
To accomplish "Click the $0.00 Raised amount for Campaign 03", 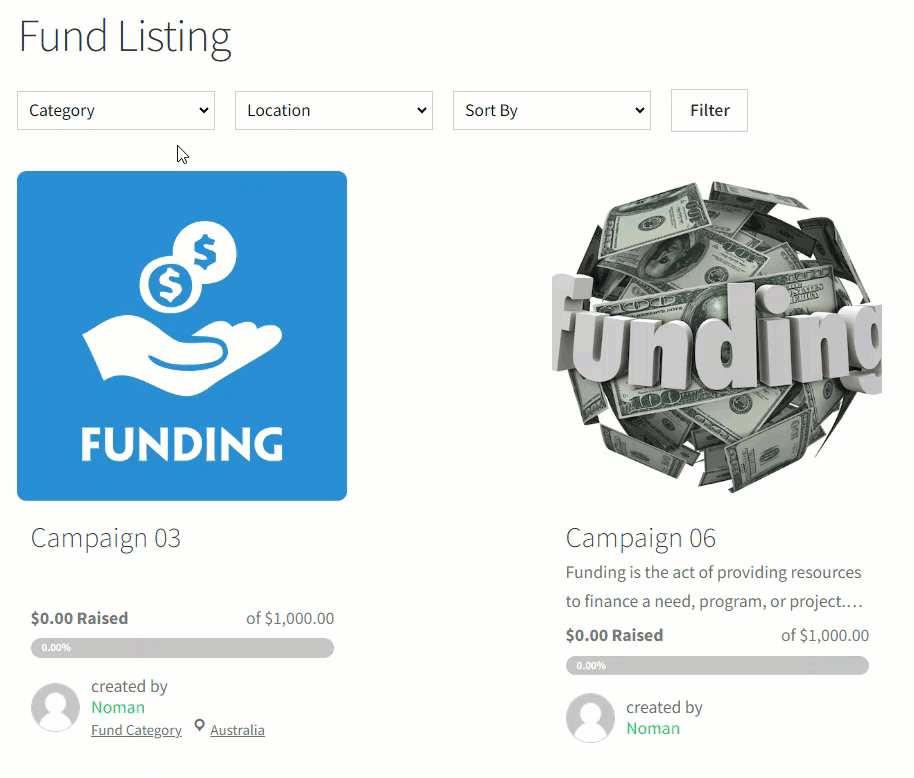I will click(79, 618).
